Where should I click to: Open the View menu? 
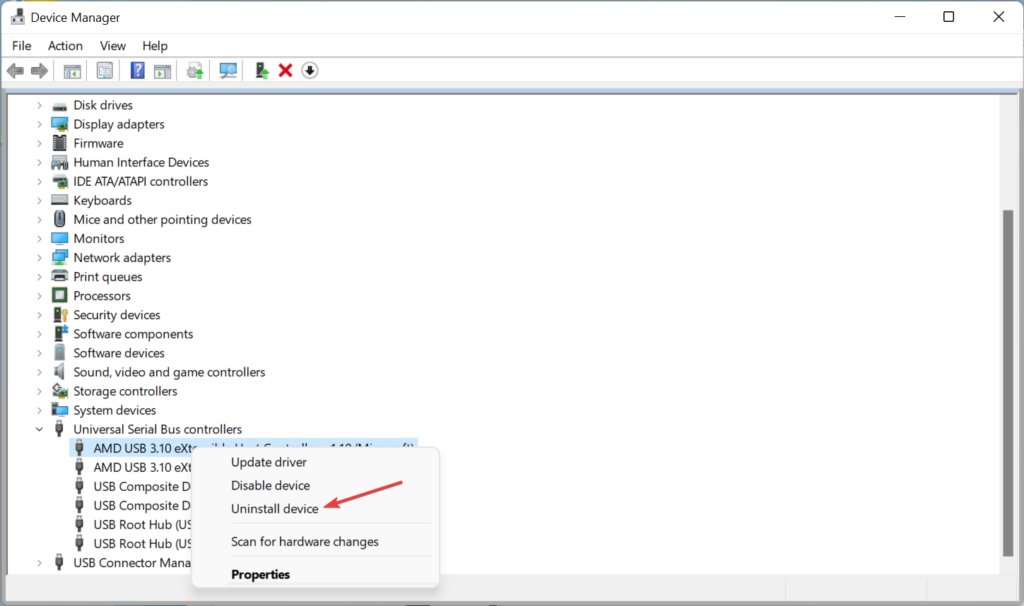click(112, 46)
